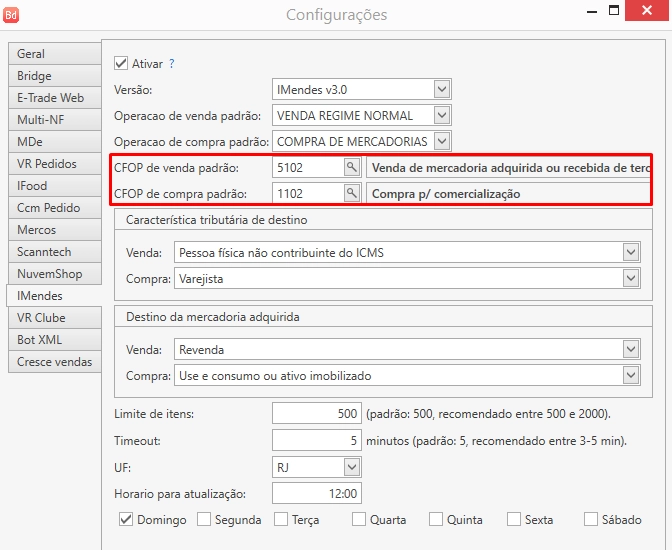Uncheck the Domingo checkbox
The image size is (672, 550).
[x=126, y=519]
